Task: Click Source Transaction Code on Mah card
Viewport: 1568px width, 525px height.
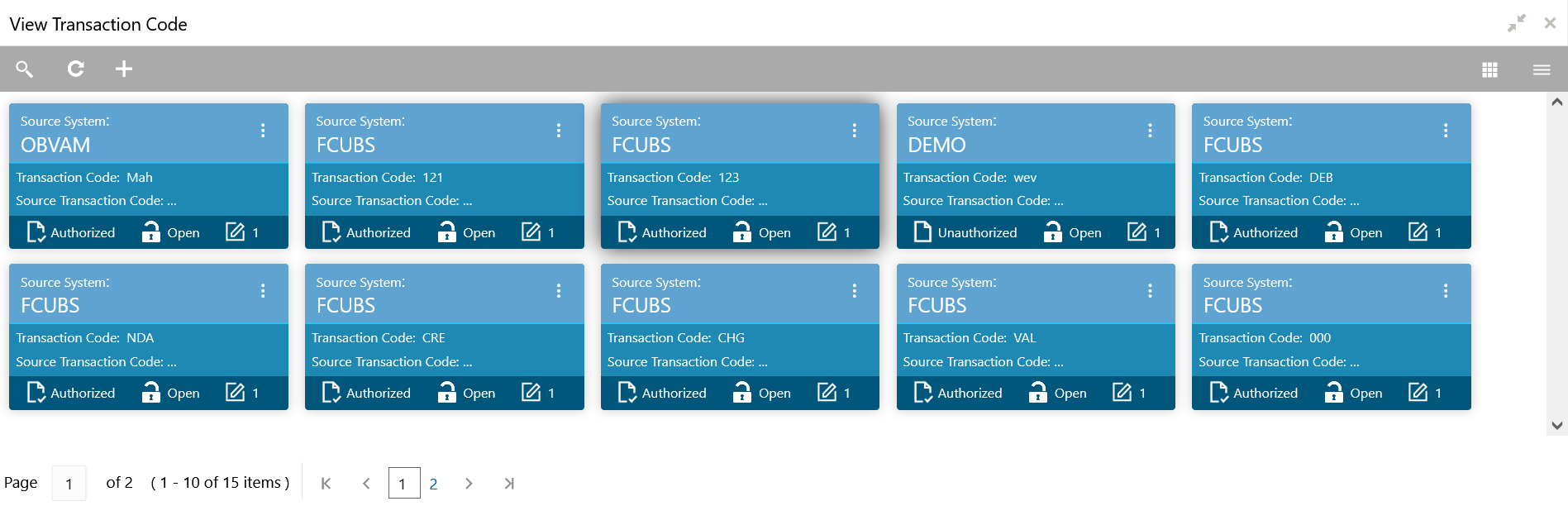Action: 96,200
